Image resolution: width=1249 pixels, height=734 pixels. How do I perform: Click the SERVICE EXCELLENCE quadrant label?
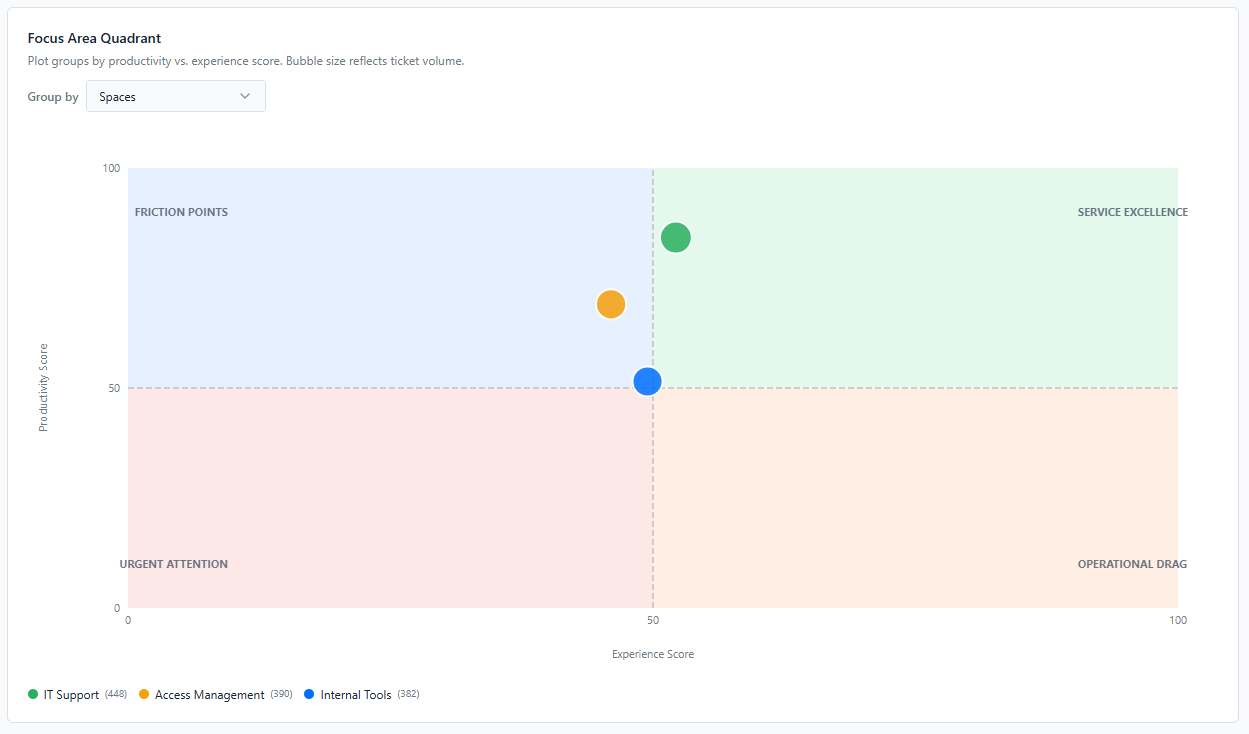[x=1133, y=212]
